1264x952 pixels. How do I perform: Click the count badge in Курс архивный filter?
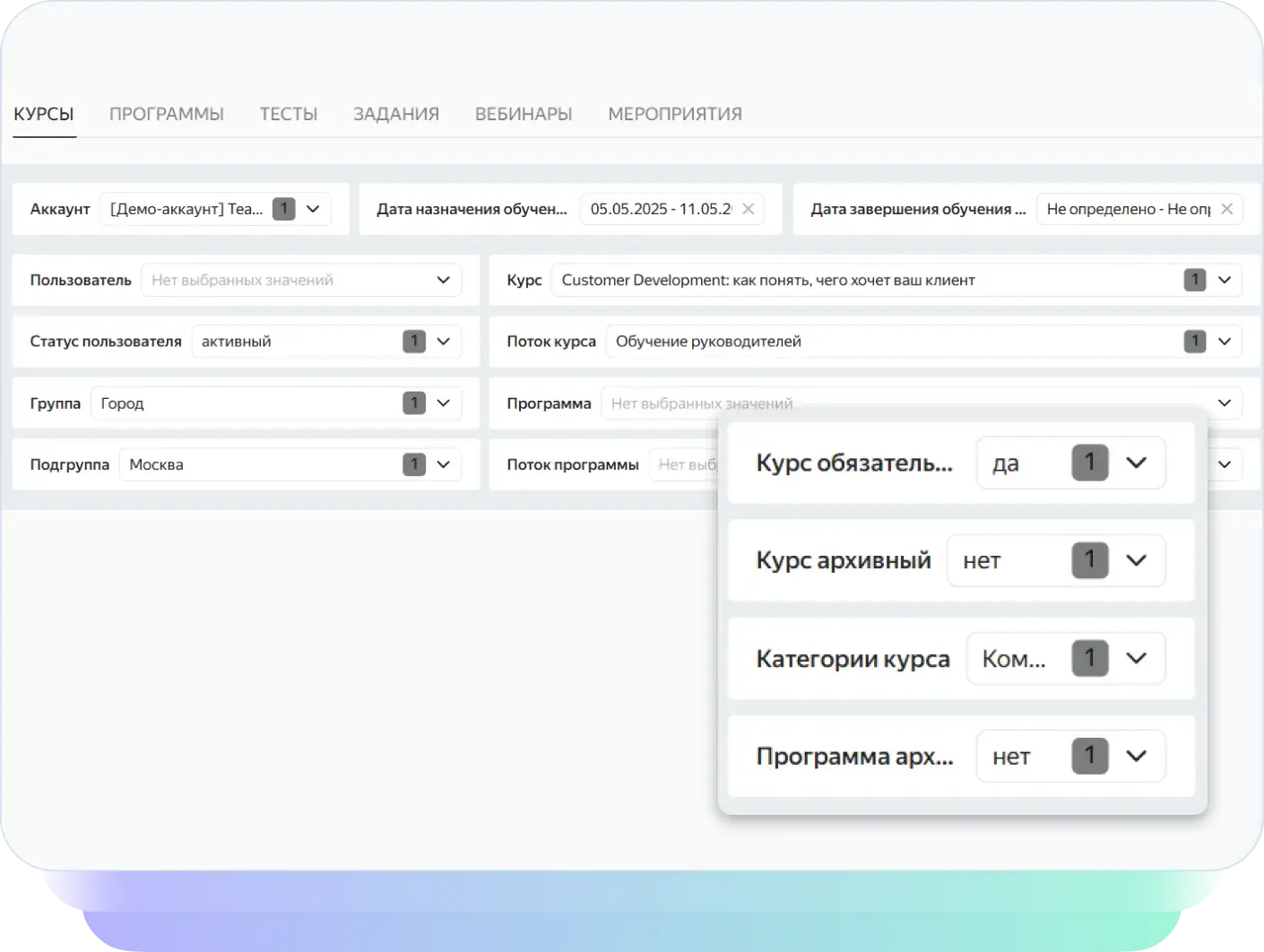[1090, 560]
